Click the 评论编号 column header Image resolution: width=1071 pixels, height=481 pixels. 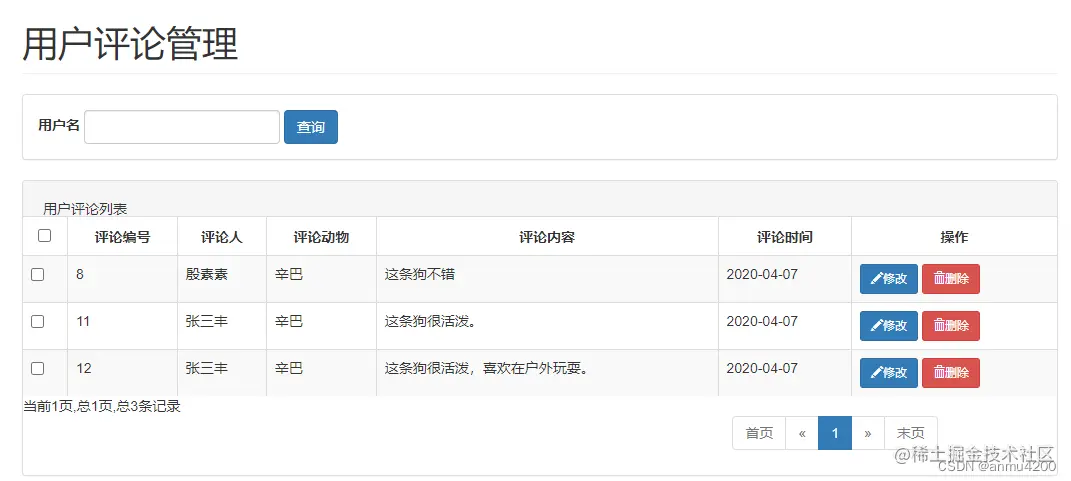[x=122, y=237]
